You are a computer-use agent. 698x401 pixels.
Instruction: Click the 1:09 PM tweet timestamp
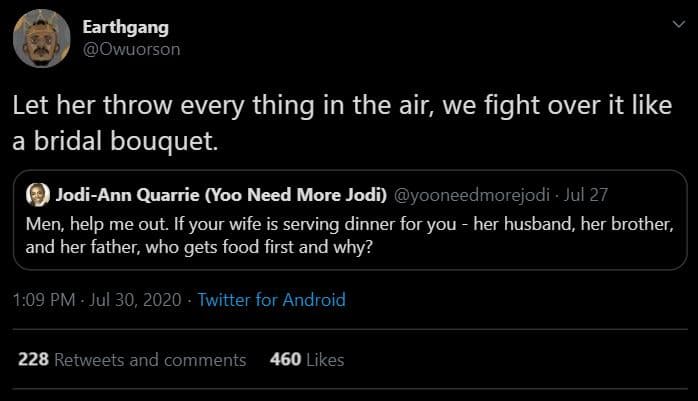[x=45, y=299]
